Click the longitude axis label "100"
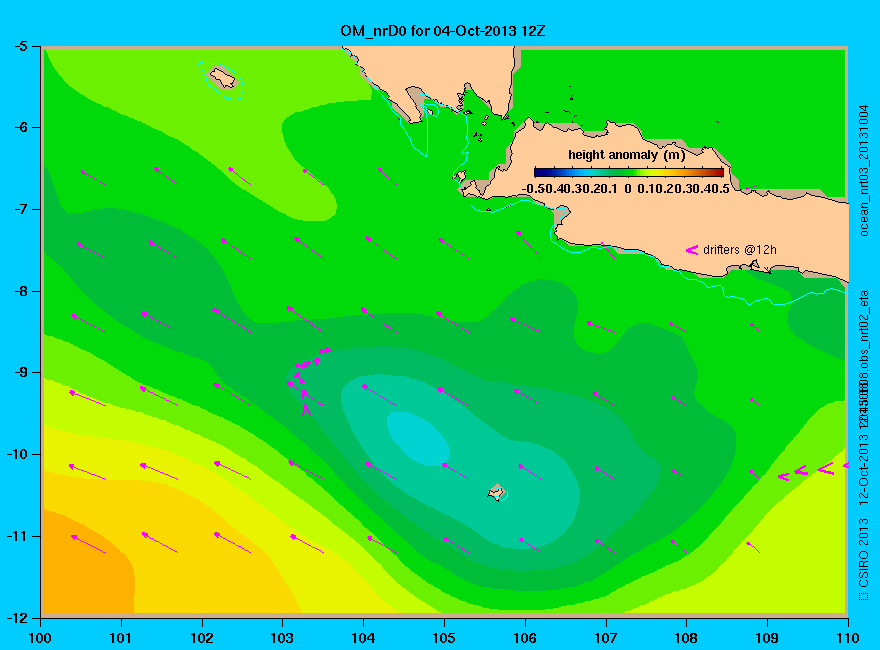Image resolution: width=880 pixels, height=650 pixels. coord(40,638)
